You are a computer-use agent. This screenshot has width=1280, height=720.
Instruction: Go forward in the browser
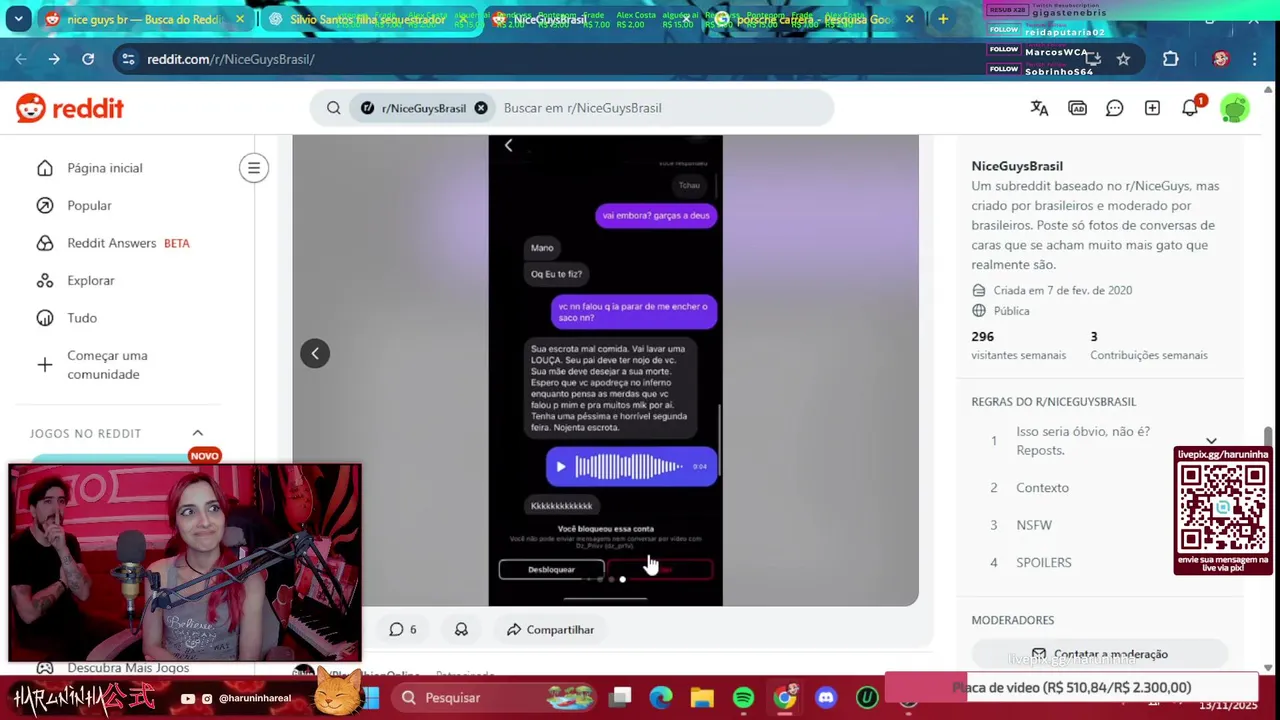pos(54,59)
